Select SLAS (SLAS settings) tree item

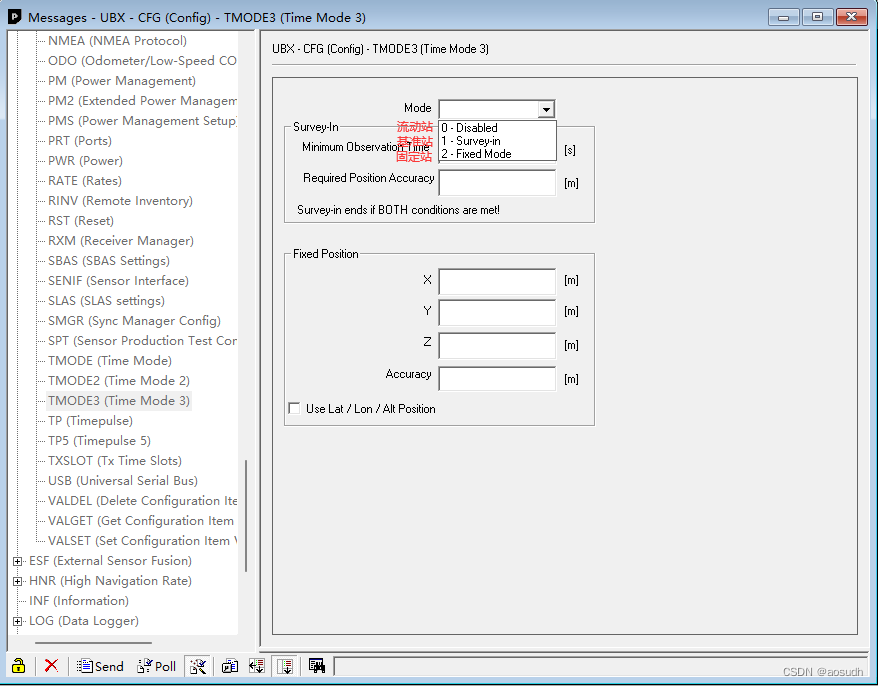106,301
